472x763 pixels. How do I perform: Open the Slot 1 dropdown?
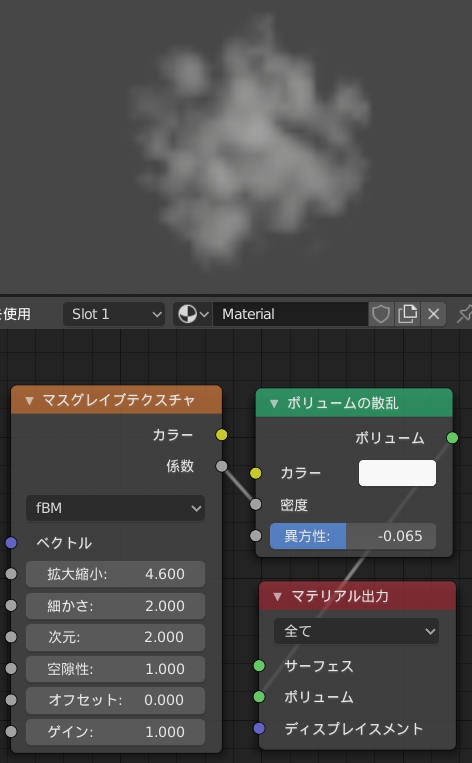tap(114, 314)
